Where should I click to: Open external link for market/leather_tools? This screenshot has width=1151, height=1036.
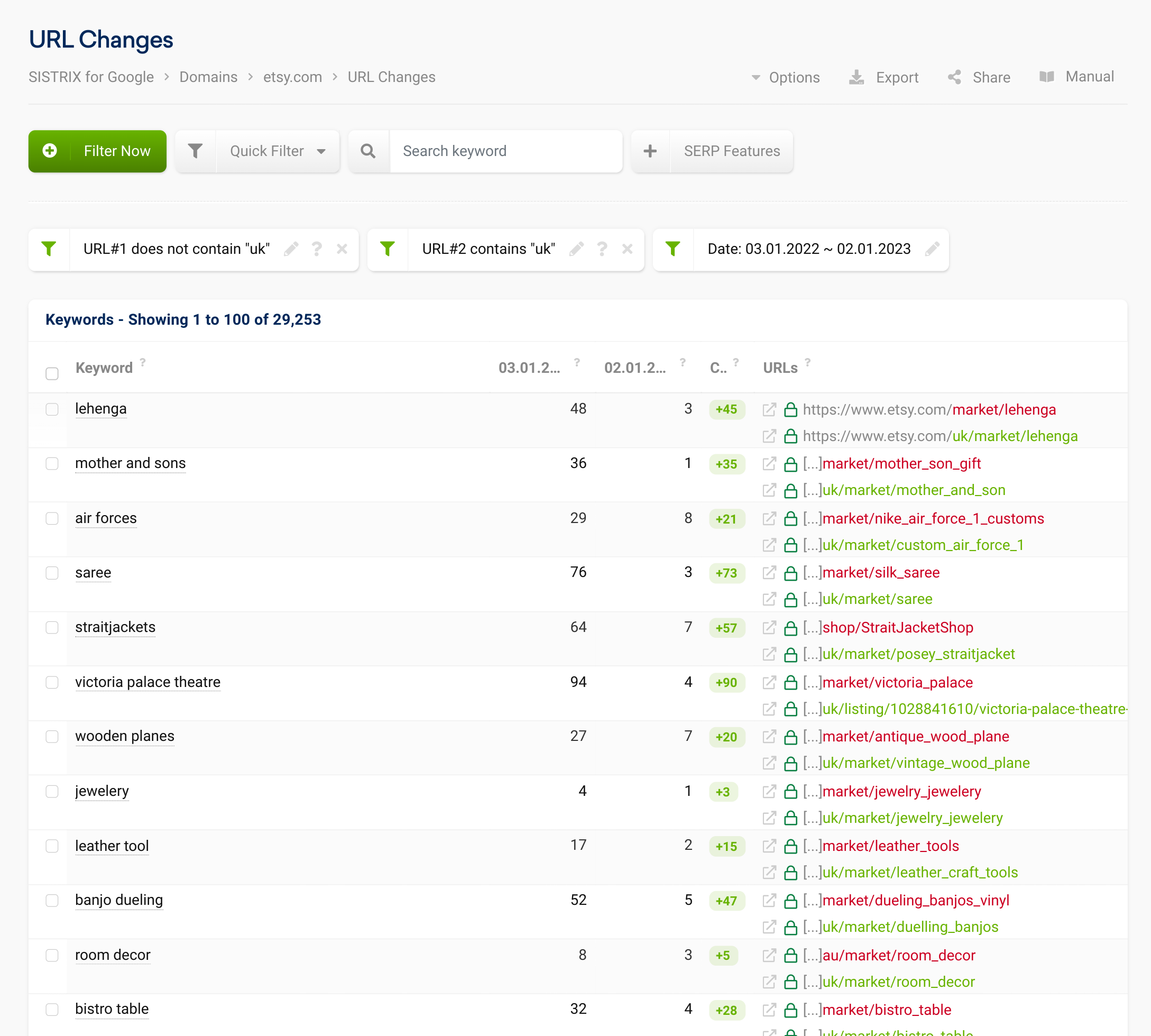tap(769, 846)
